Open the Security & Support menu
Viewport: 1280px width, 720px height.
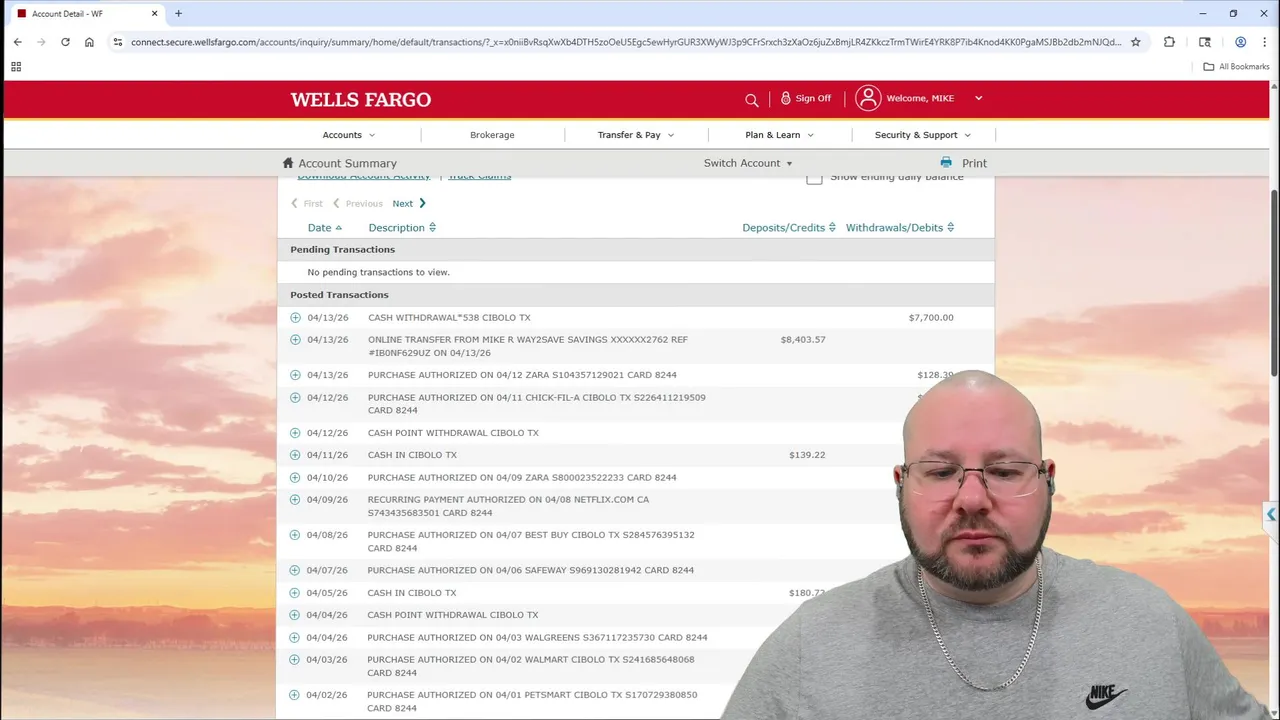click(x=923, y=135)
